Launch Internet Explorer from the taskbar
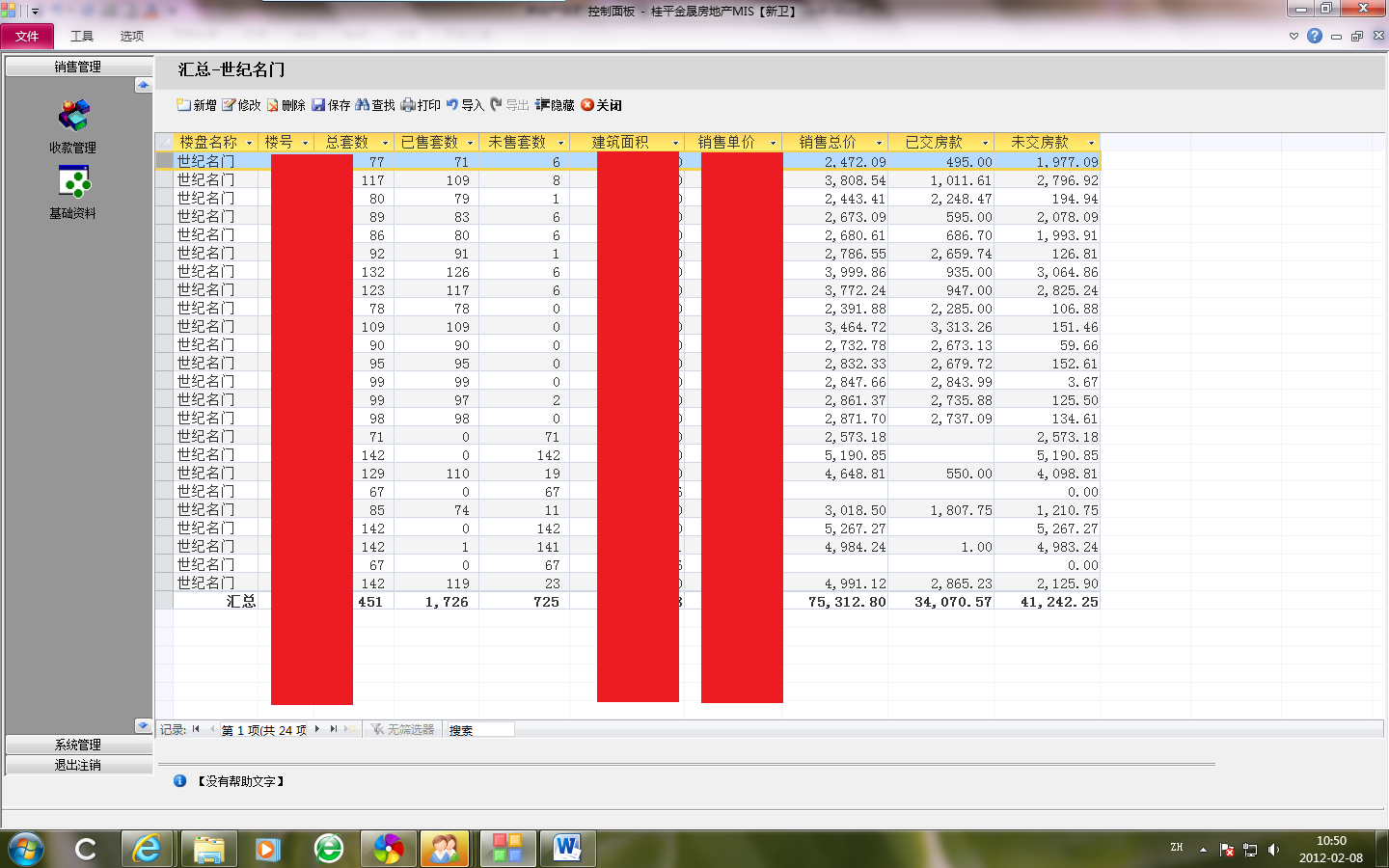The width and height of the screenshot is (1389, 868). (147, 849)
